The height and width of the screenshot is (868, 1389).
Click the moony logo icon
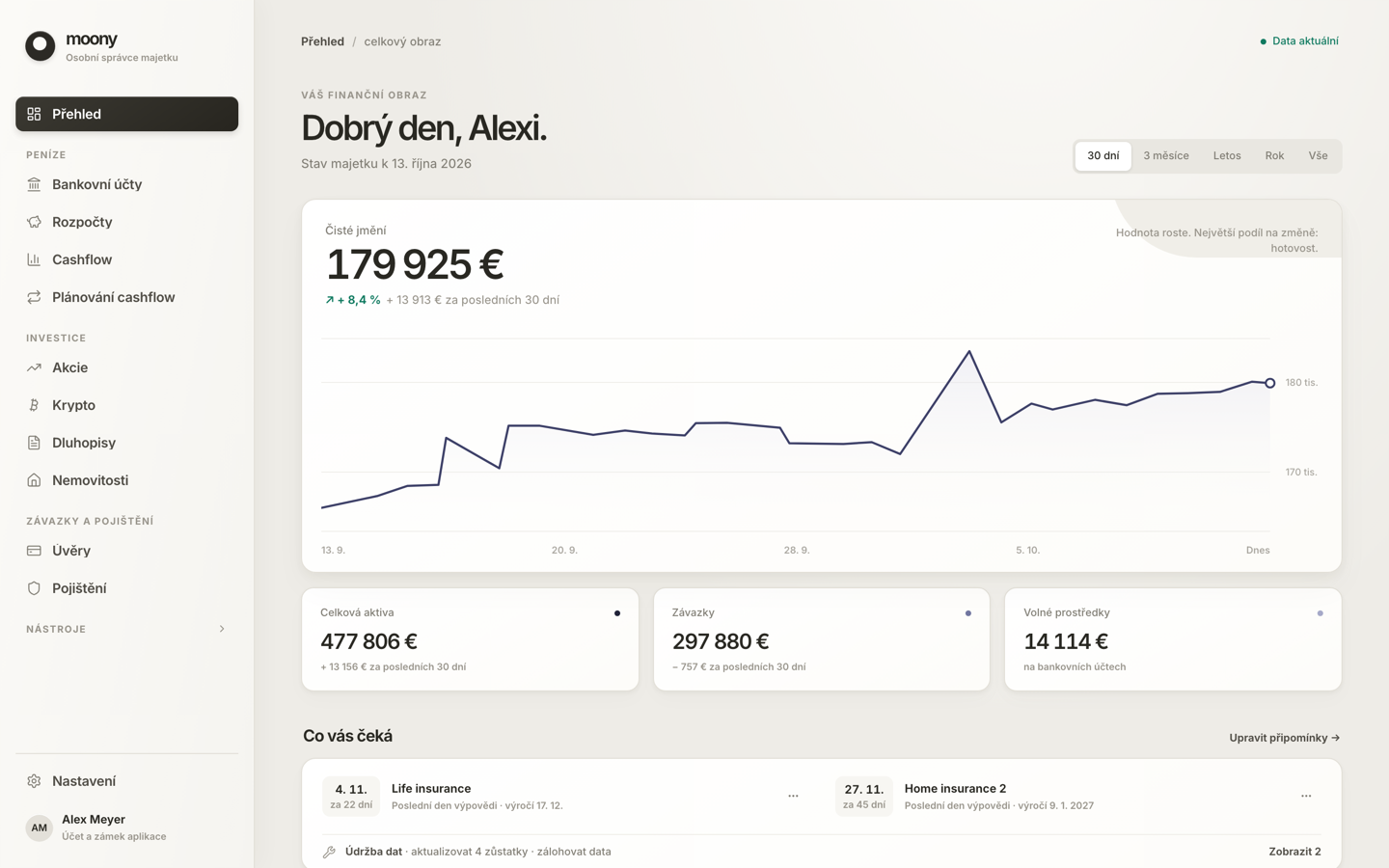[41, 46]
